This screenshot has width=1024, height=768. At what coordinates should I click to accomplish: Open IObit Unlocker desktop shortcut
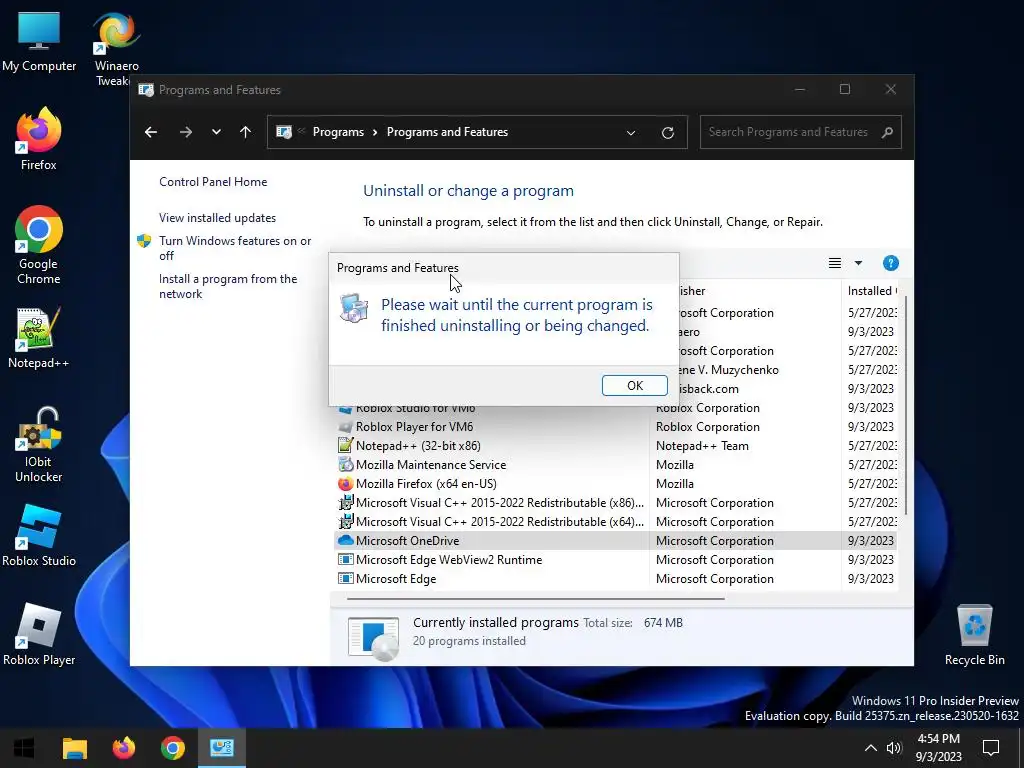39,445
